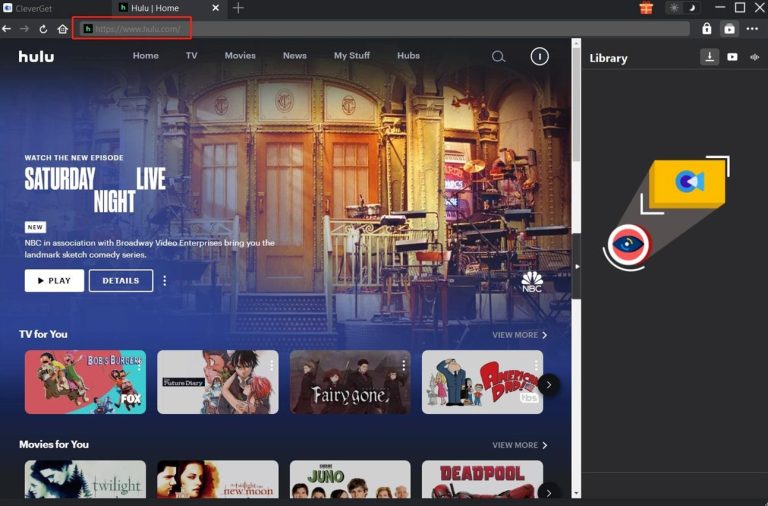Show downloaded audio in the Library panel

tap(754, 57)
